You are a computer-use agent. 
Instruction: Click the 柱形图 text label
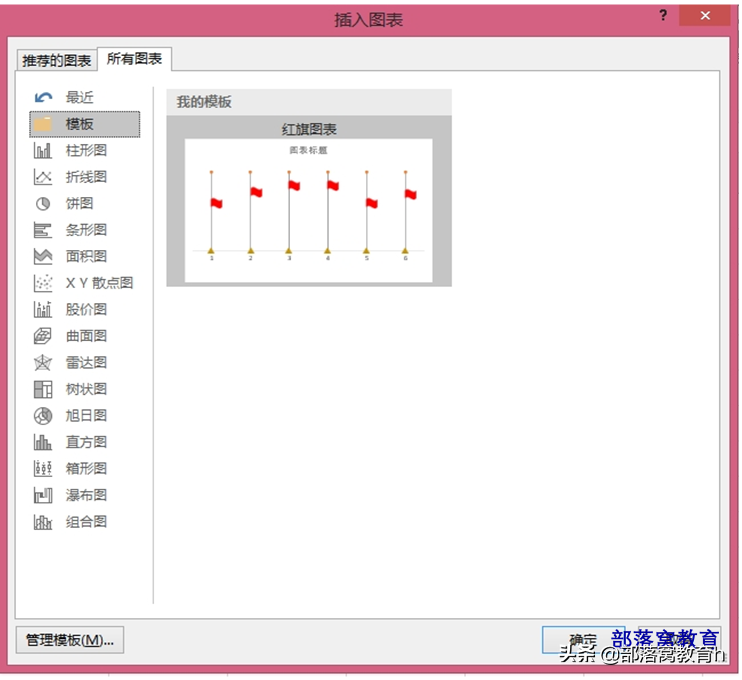point(86,150)
